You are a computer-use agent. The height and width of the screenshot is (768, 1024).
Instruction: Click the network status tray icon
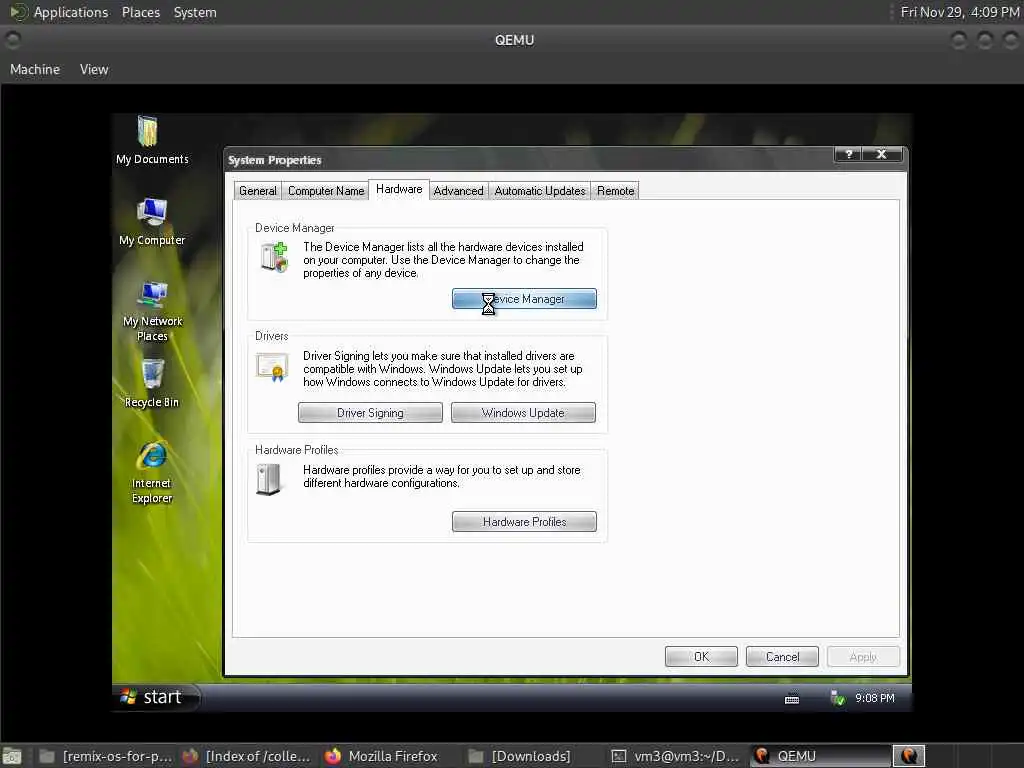click(x=837, y=698)
